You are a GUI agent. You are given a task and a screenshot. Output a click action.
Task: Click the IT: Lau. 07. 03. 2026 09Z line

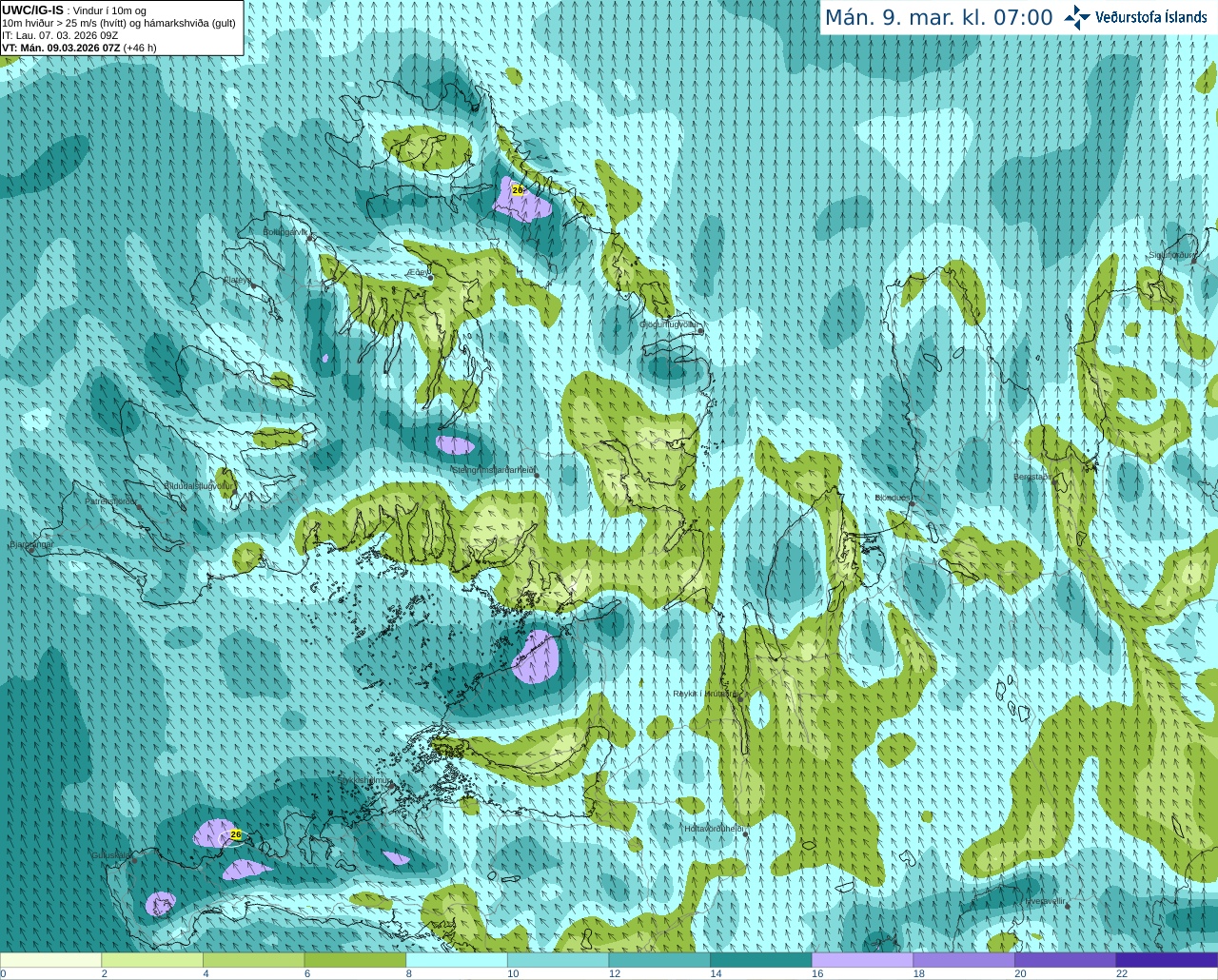click(60, 35)
